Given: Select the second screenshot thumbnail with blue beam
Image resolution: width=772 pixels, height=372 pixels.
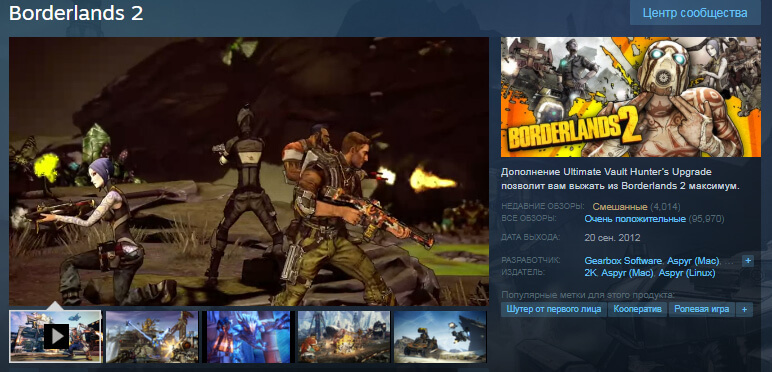Looking at the screenshot, I should [152, 336].
